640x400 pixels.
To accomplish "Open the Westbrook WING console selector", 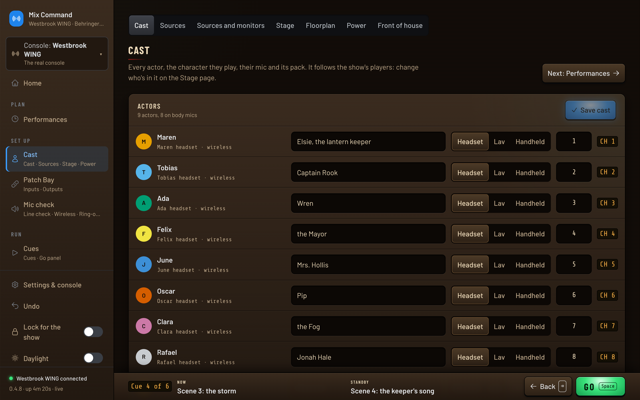I will point(57,53).
